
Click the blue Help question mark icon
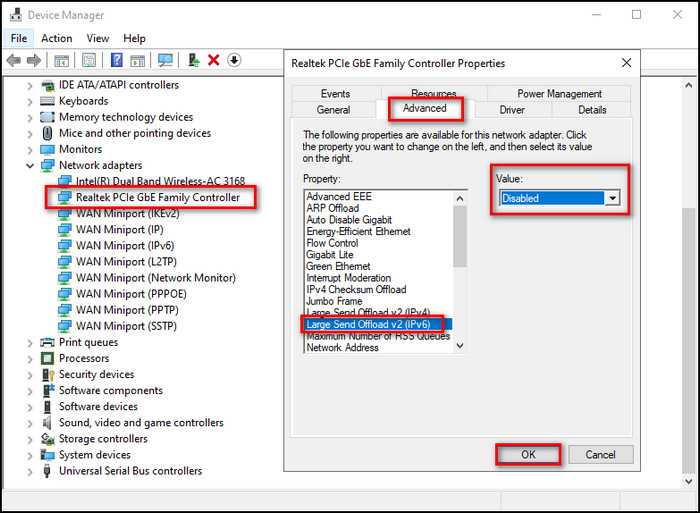click(117, 60)
